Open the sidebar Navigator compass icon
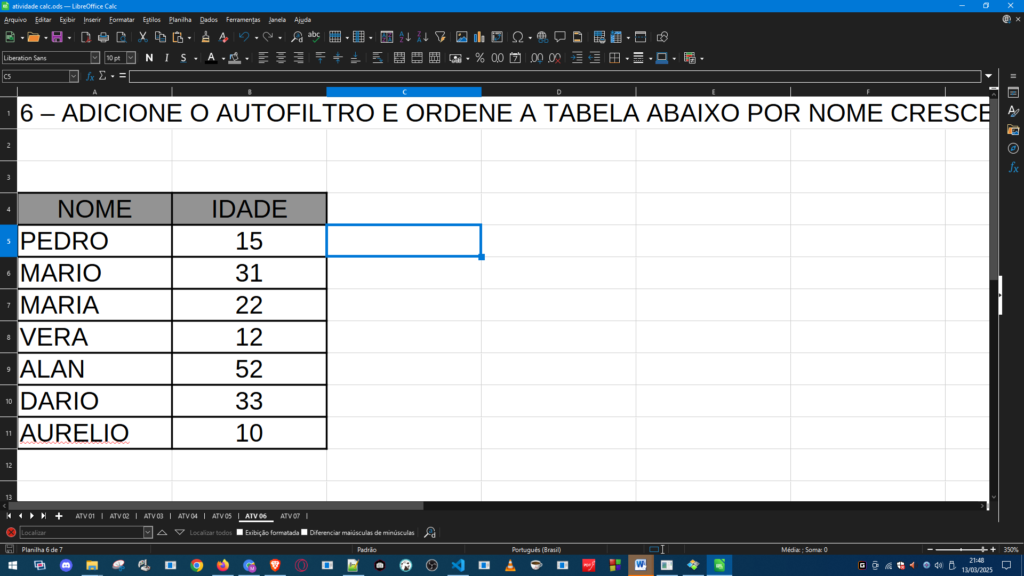 coord(1013,148)
